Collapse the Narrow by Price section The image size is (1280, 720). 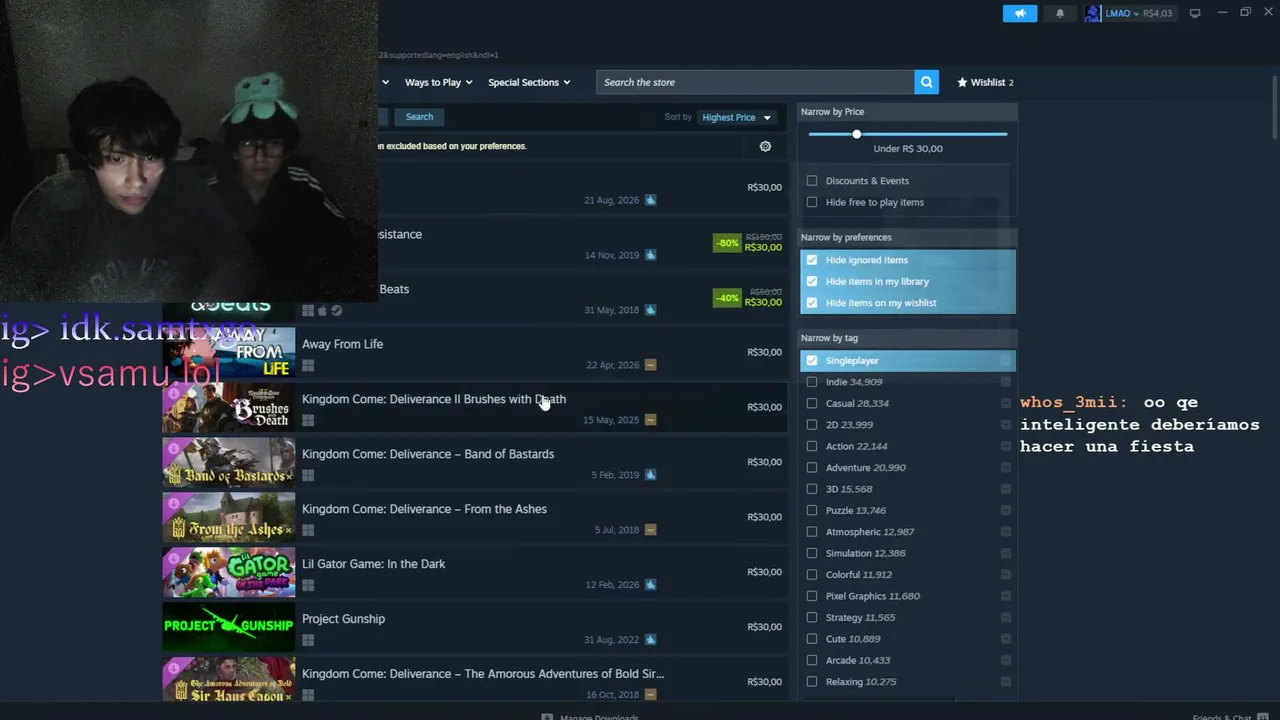coord(908,112)
